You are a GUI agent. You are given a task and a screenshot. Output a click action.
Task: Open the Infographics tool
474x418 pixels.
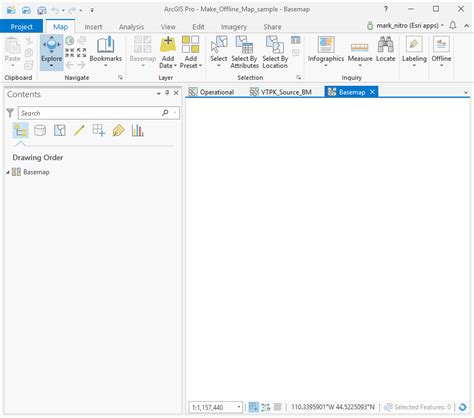point(326,51)
